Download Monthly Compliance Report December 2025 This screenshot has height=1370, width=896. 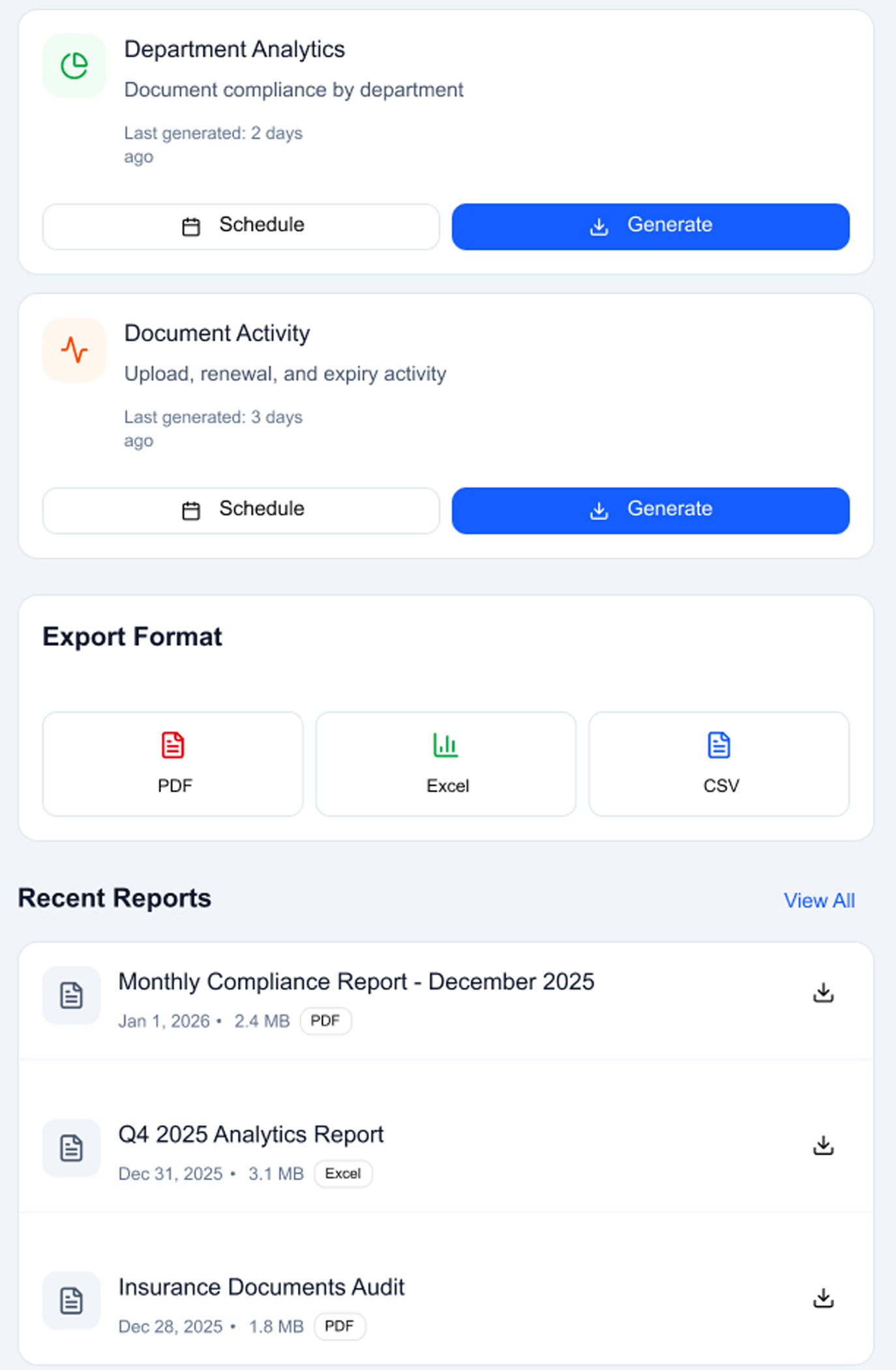pos(823,993)
